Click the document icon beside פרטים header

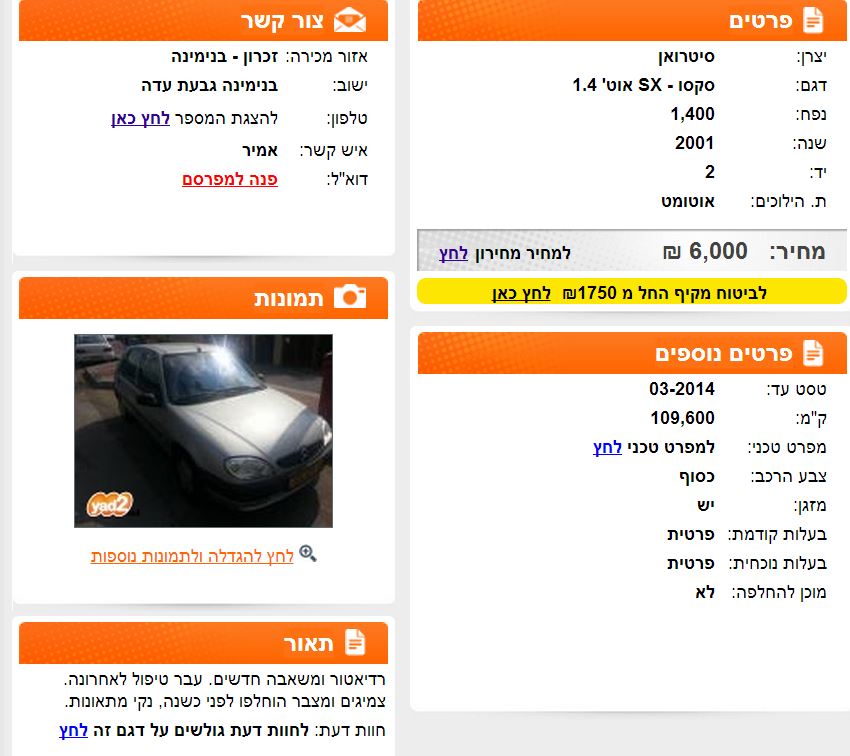[x=813, y=21]
